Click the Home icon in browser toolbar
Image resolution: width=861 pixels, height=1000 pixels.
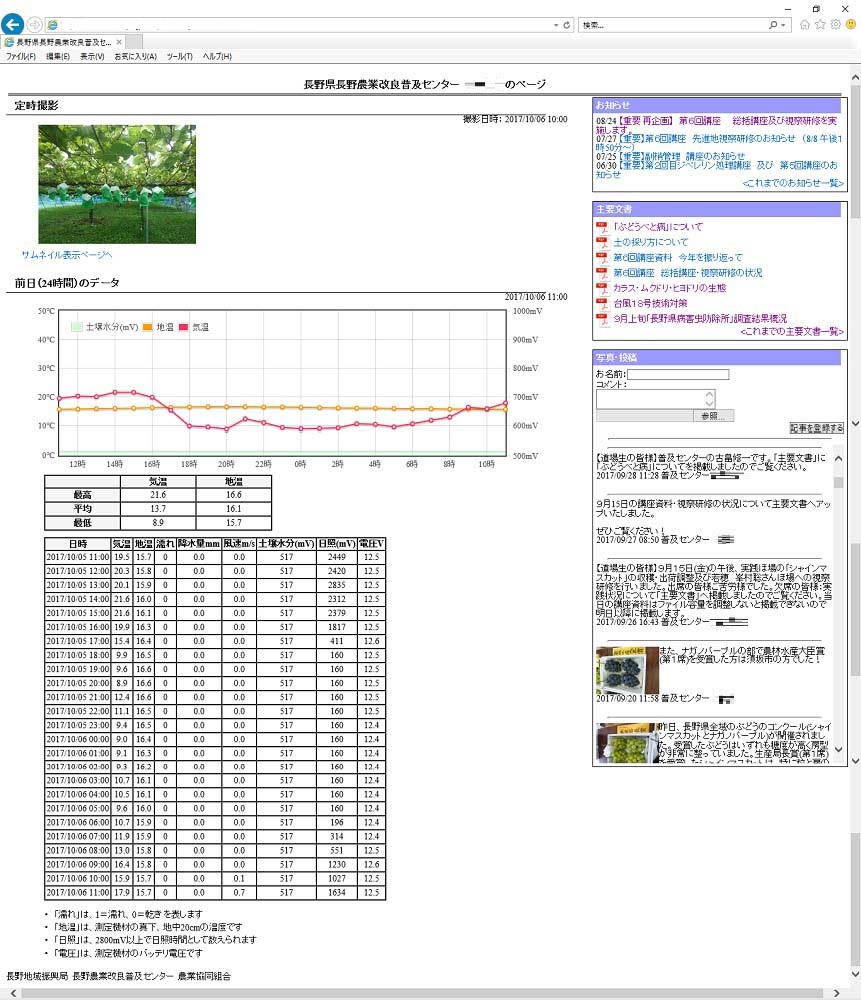coord(805,25)
